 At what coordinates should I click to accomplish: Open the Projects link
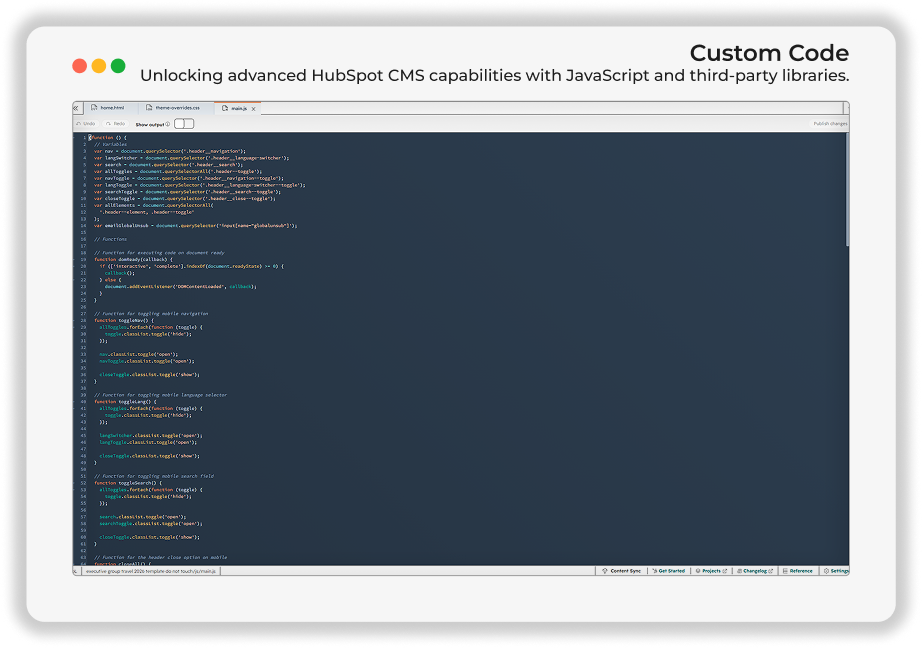[x=712, y=571]
